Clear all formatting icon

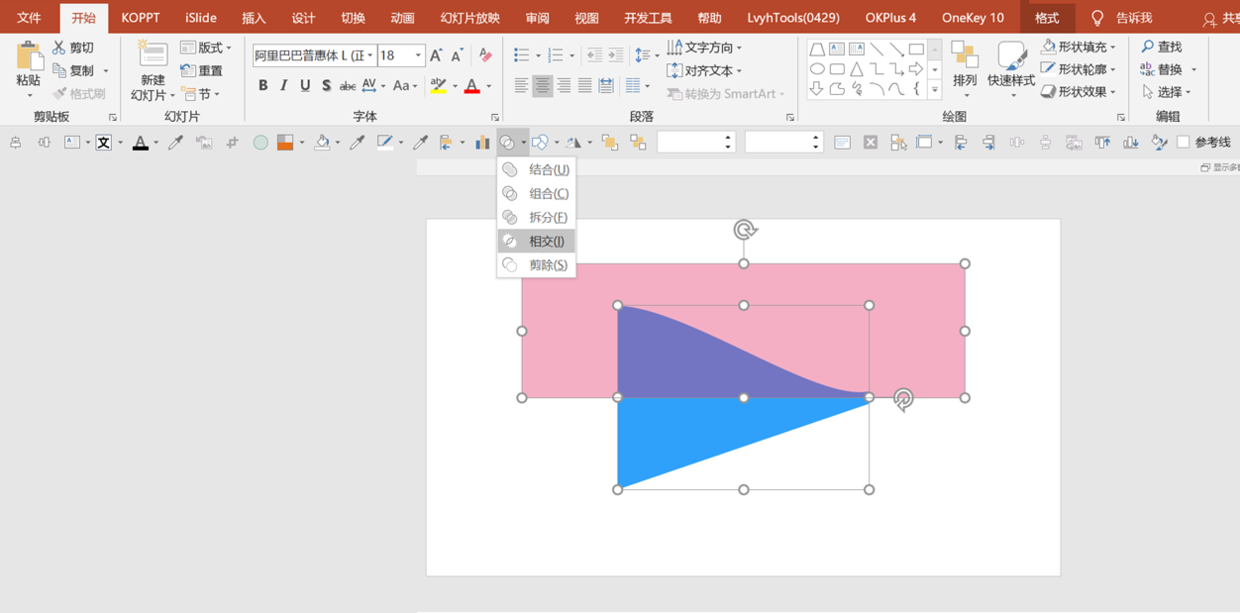[x=485, y=56]
